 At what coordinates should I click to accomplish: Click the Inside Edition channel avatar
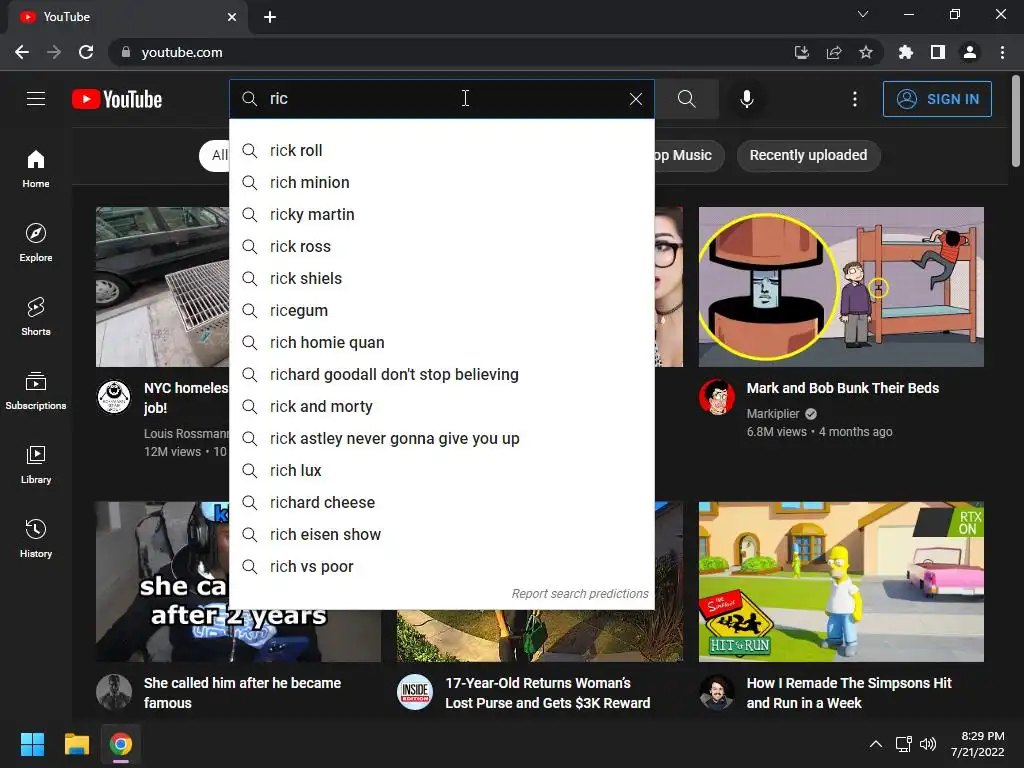click(415, 692)
